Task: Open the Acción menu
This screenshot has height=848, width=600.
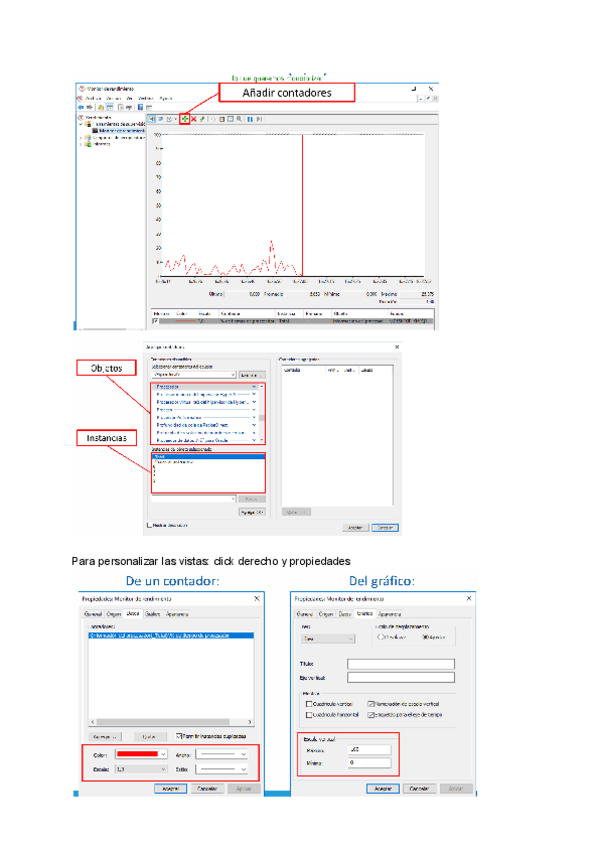Action: pyautogui.click(x=114, y=98)
